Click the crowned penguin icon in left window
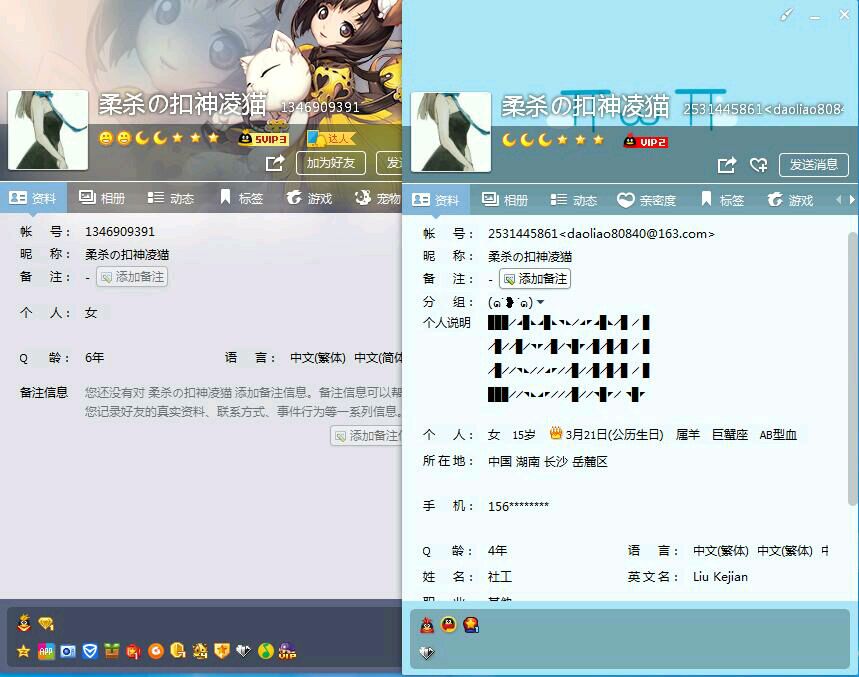This screenshot has height=677, width=859. click(x=24, y=623)
